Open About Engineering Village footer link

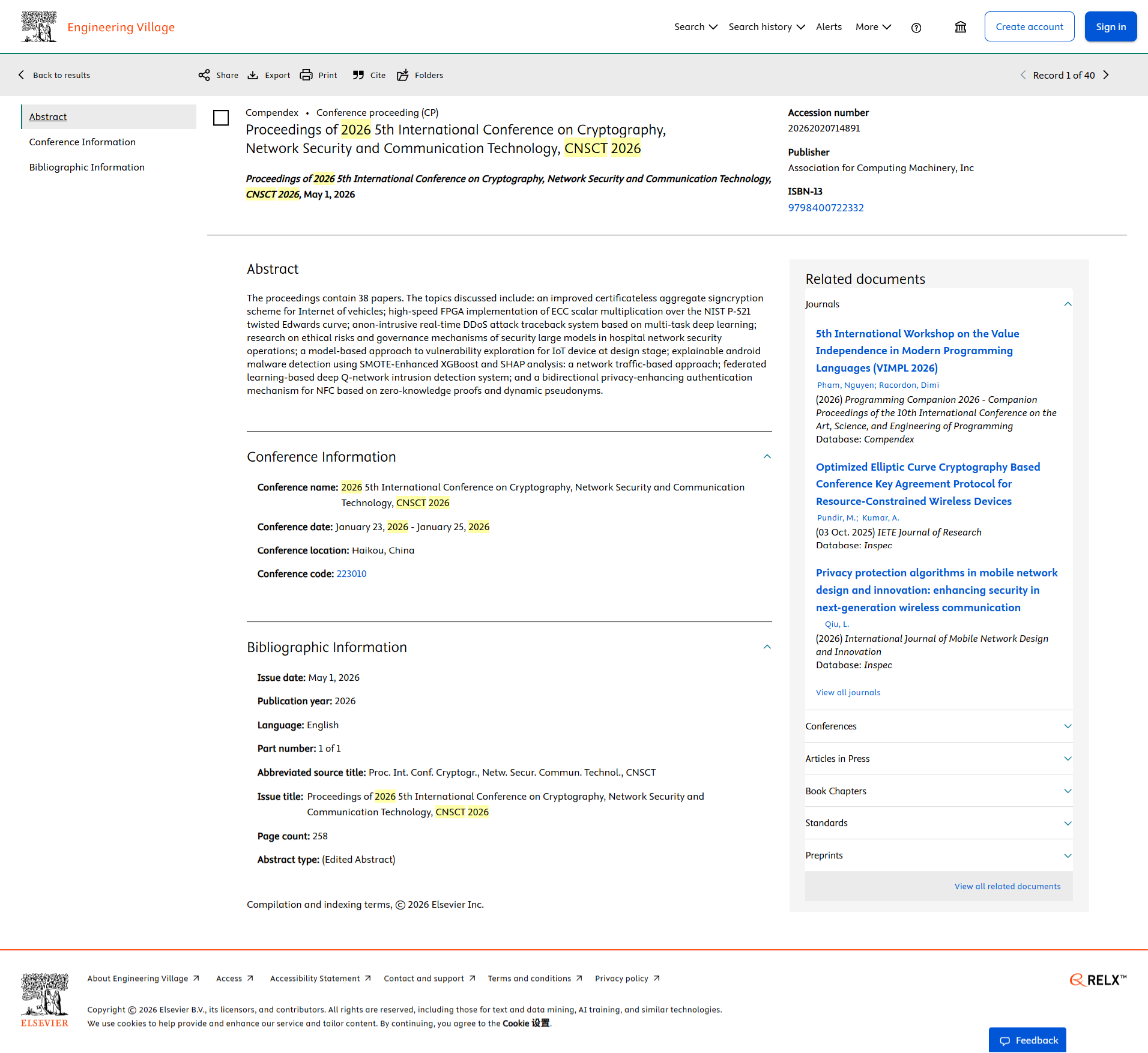pos(137,979)
